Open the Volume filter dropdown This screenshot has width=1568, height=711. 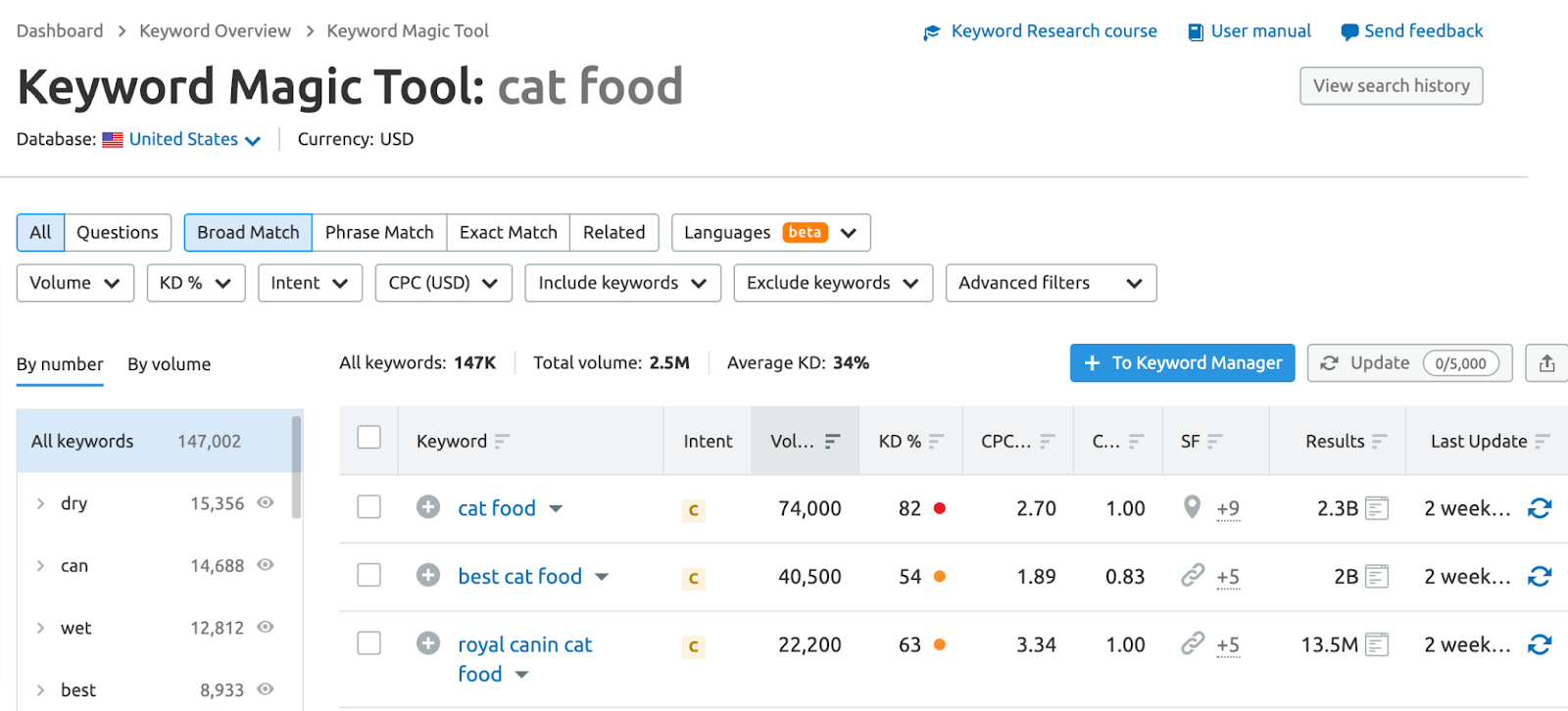point(74,283)
